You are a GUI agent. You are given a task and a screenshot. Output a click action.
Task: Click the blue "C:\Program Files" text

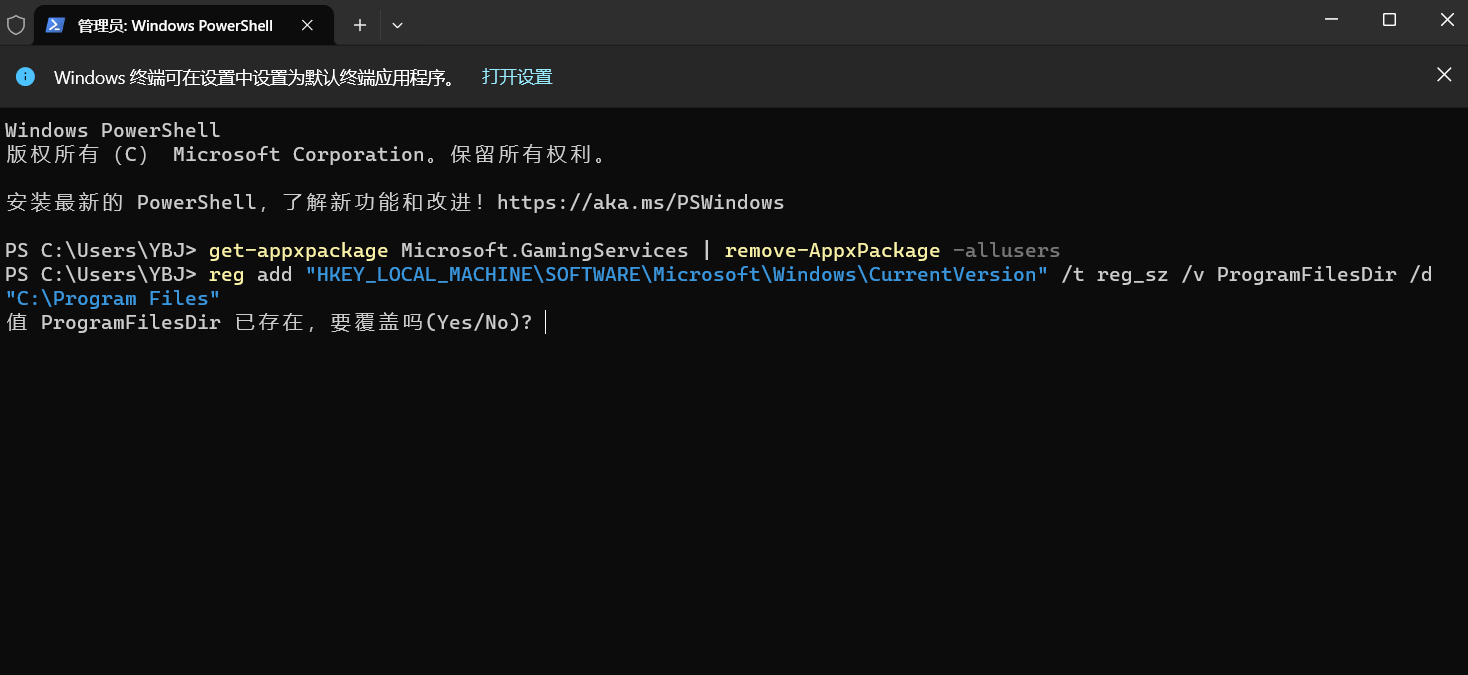click(111, 298)
